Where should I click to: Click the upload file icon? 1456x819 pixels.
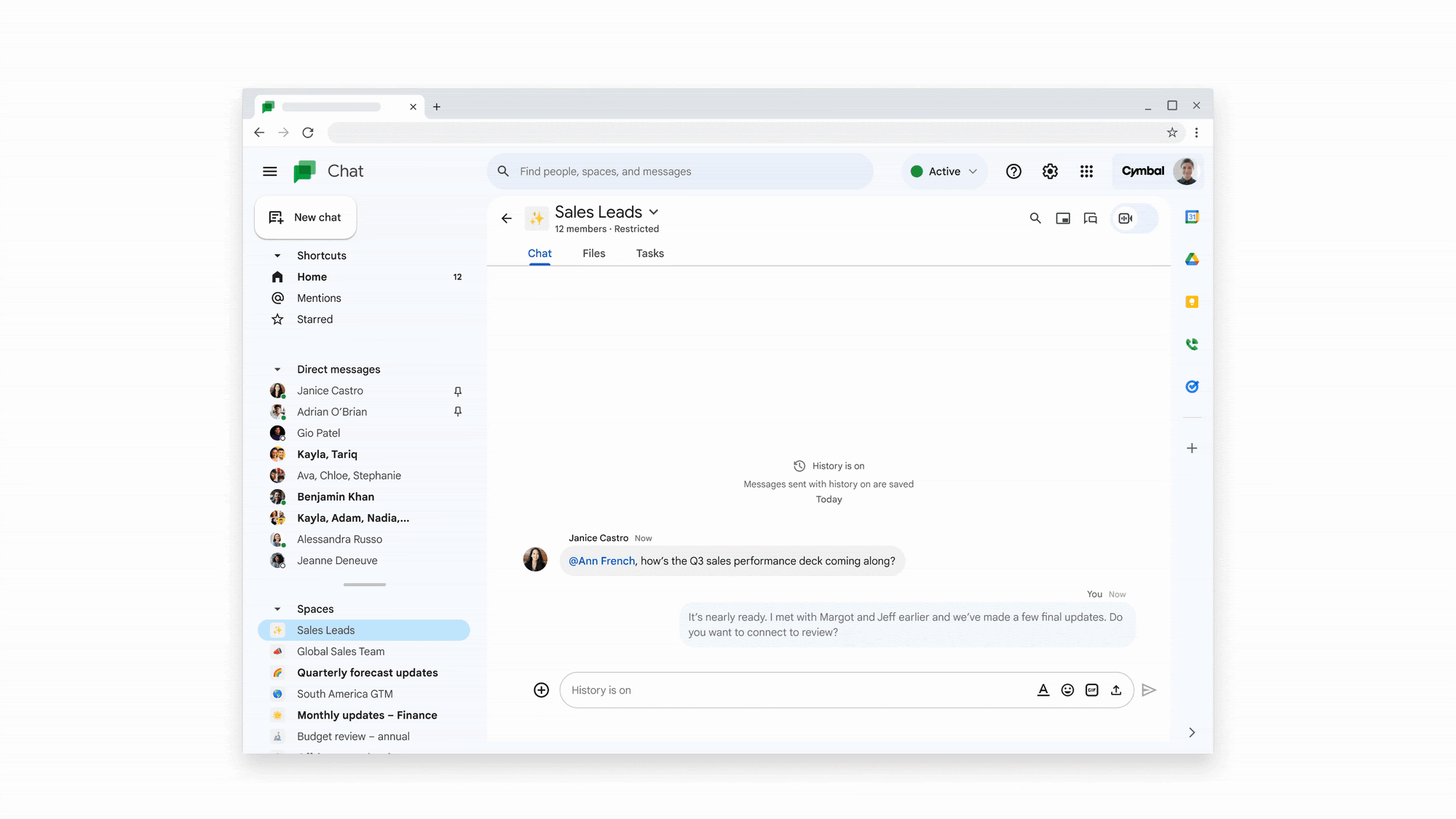coord(1116,690)
